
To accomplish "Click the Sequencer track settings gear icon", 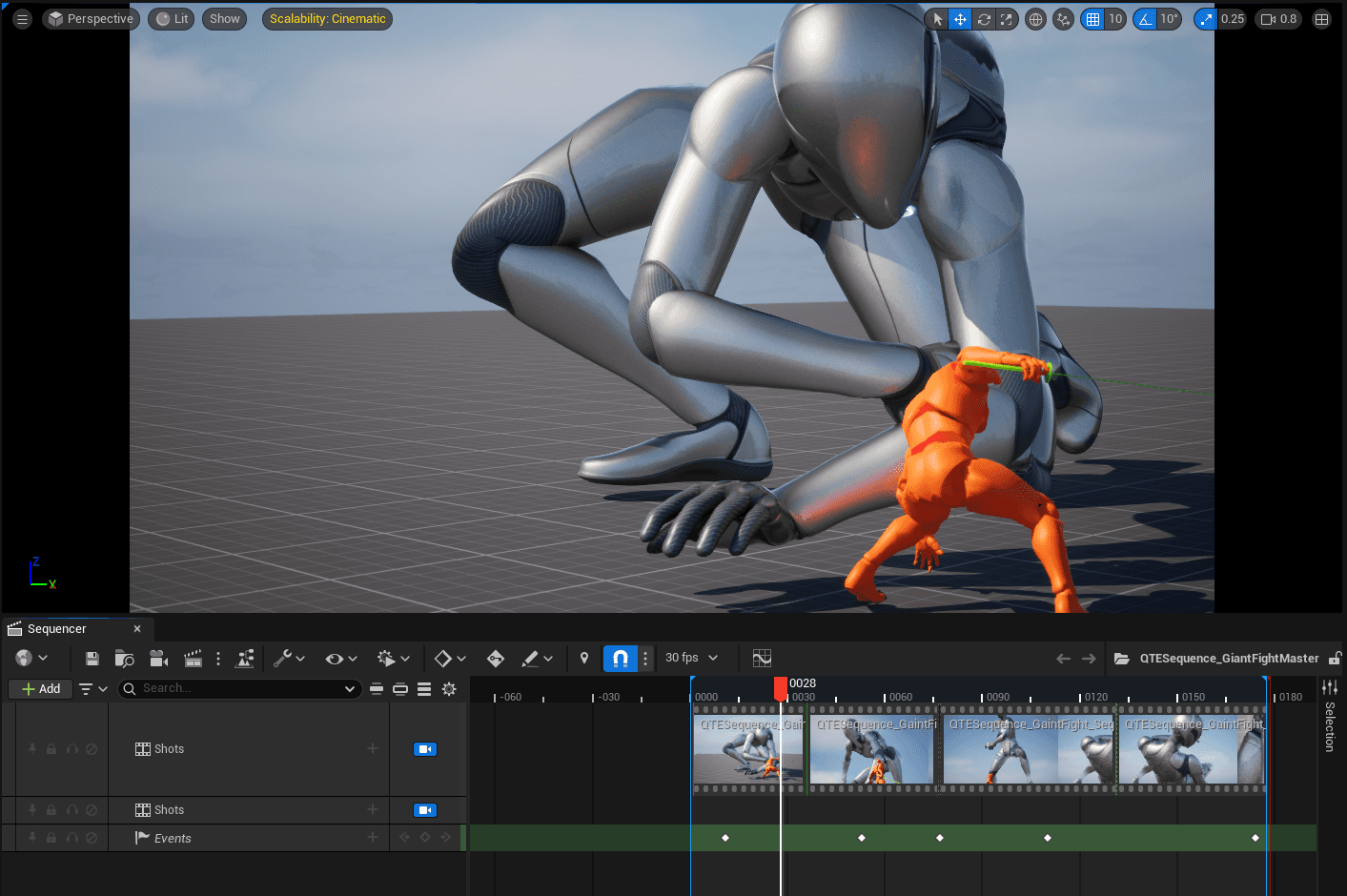I will [449, 689].
